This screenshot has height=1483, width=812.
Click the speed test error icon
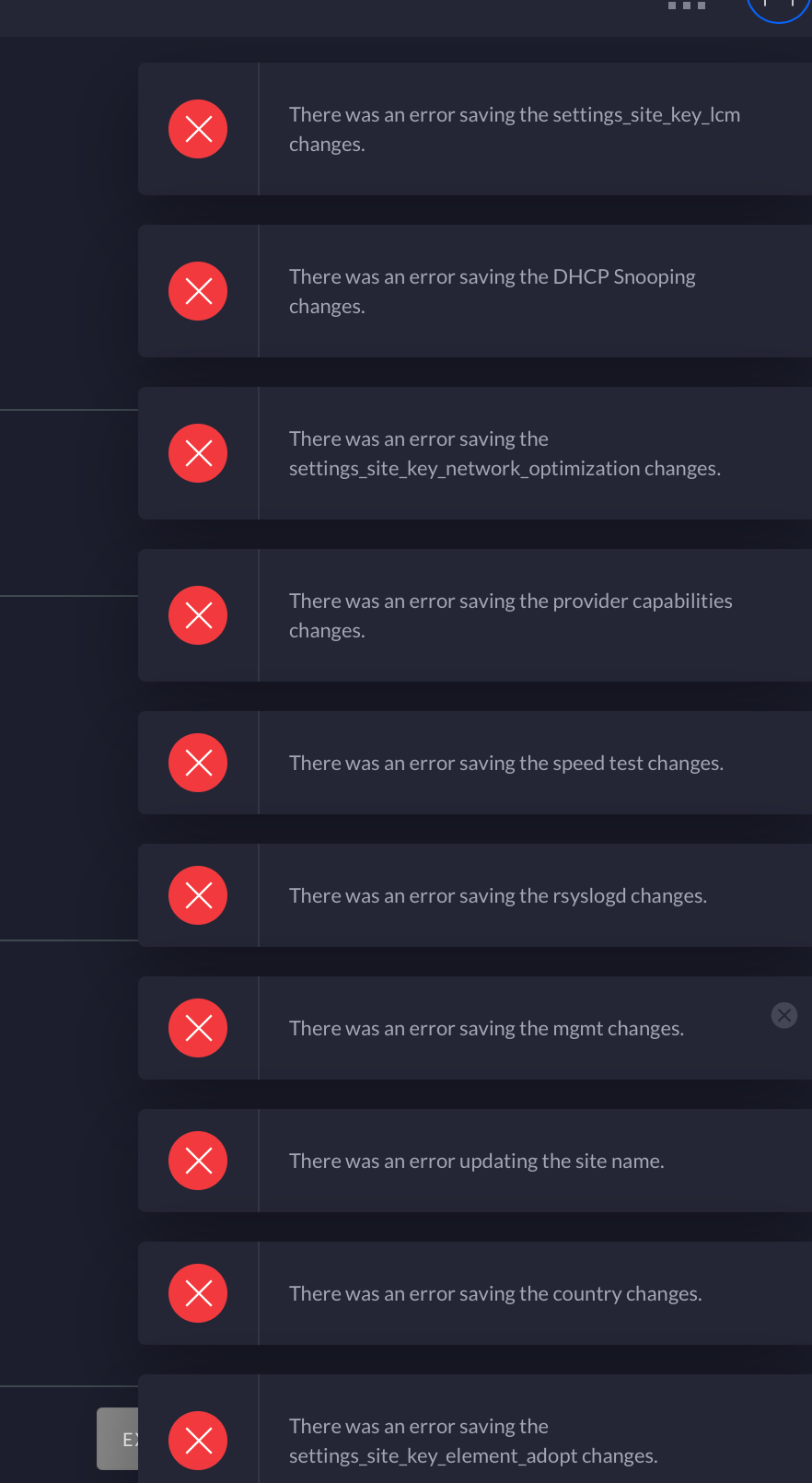[x=198, y=763]
